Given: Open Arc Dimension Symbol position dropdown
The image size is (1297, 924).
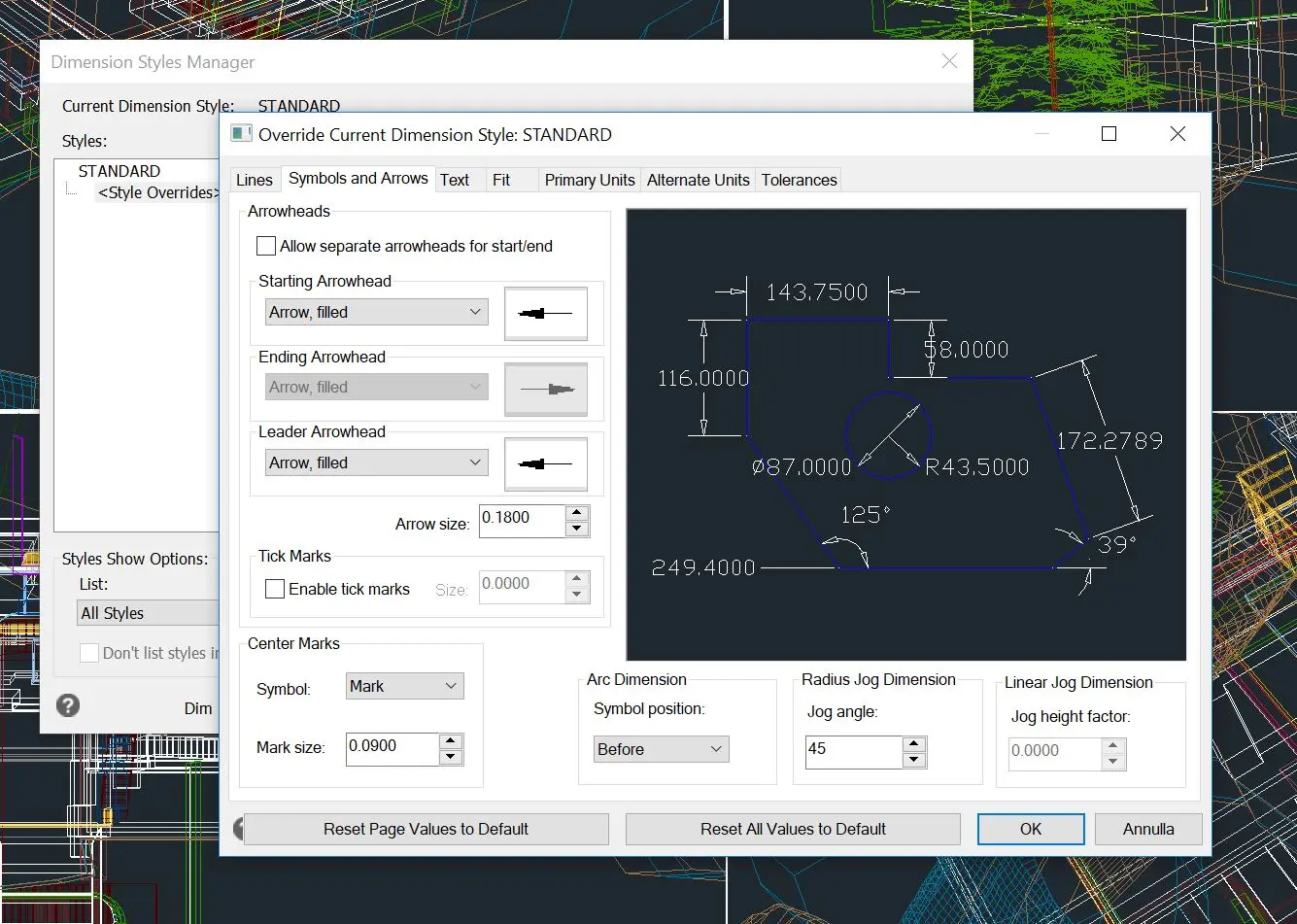Looking at the screenshot, I should [x=661, y=749].
